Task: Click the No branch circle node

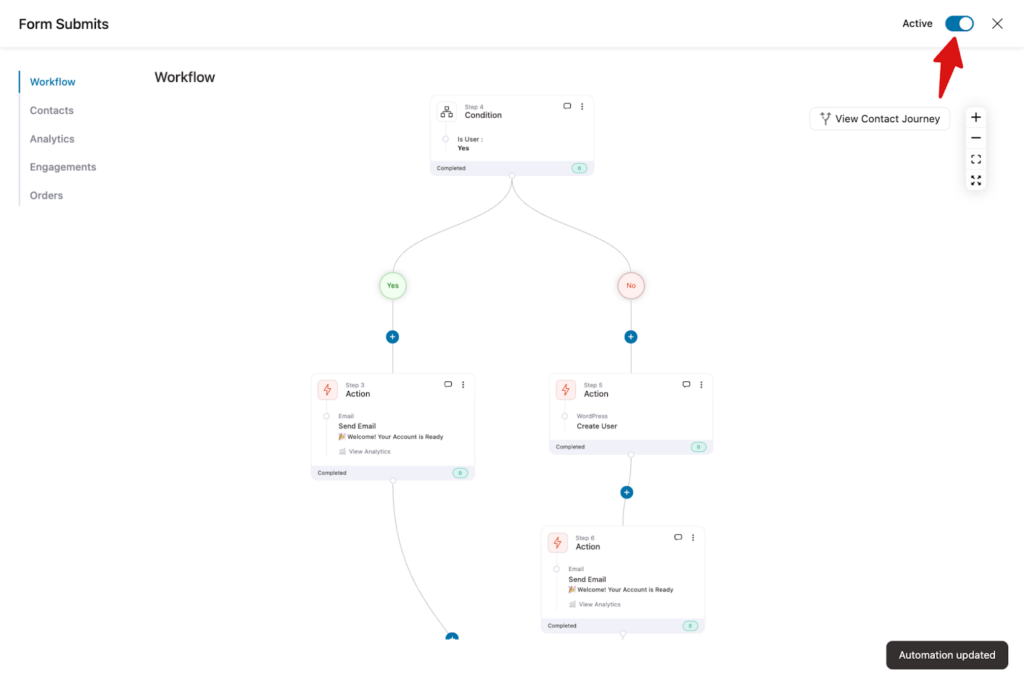Action: [x=631, y=285]
